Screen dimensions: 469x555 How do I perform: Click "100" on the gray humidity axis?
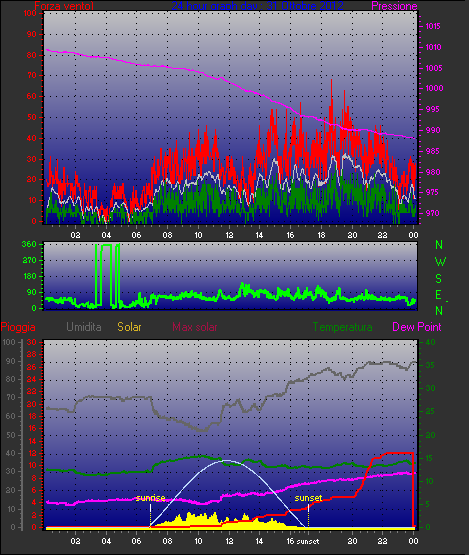[9, 342]
